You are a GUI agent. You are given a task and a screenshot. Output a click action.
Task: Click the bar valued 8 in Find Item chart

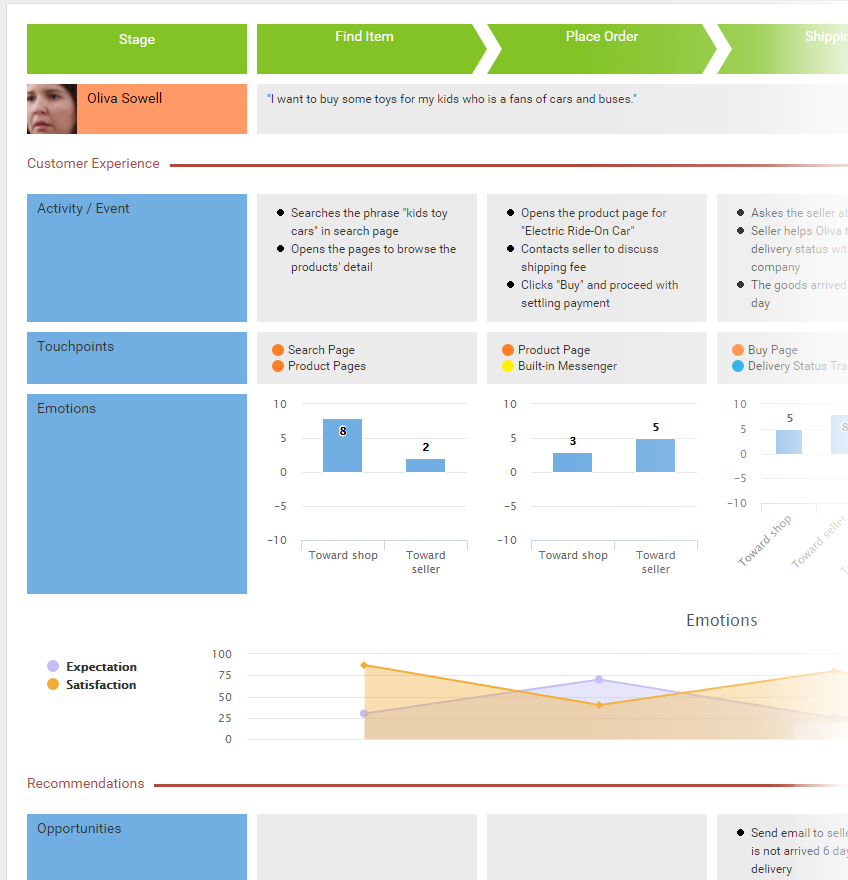tap(342, 446)
